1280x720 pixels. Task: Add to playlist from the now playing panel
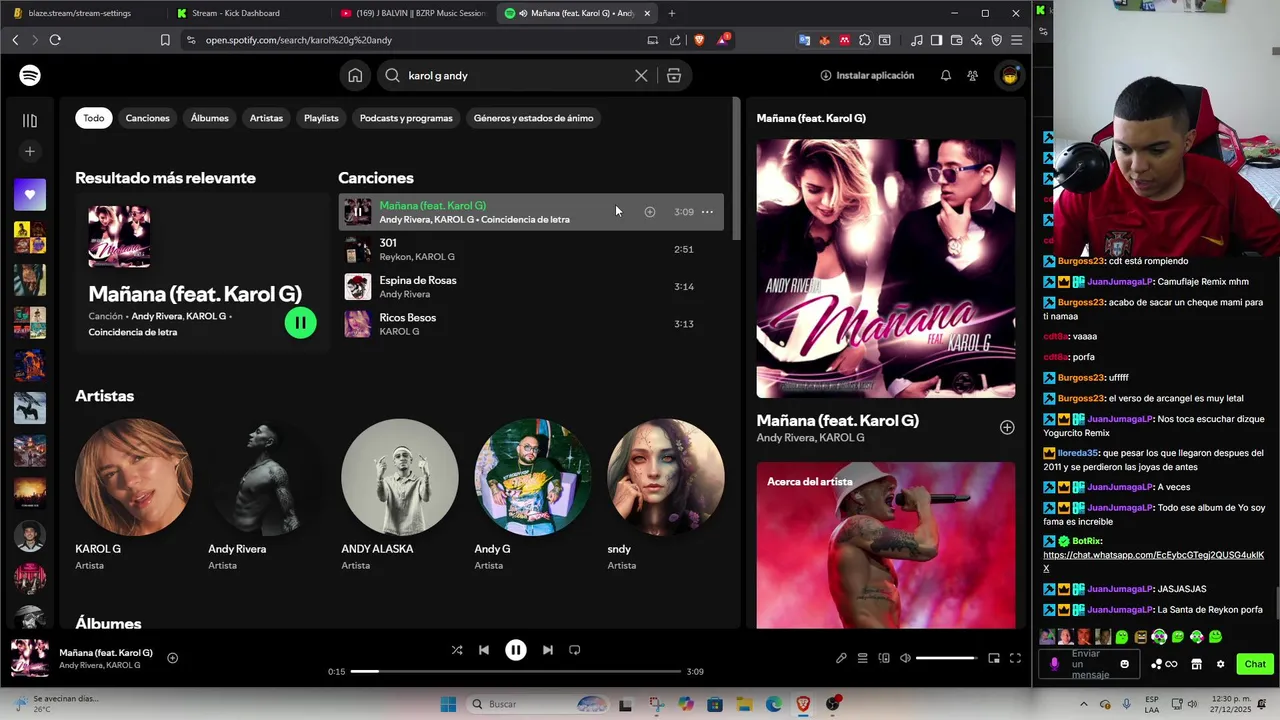point(1007,427)
